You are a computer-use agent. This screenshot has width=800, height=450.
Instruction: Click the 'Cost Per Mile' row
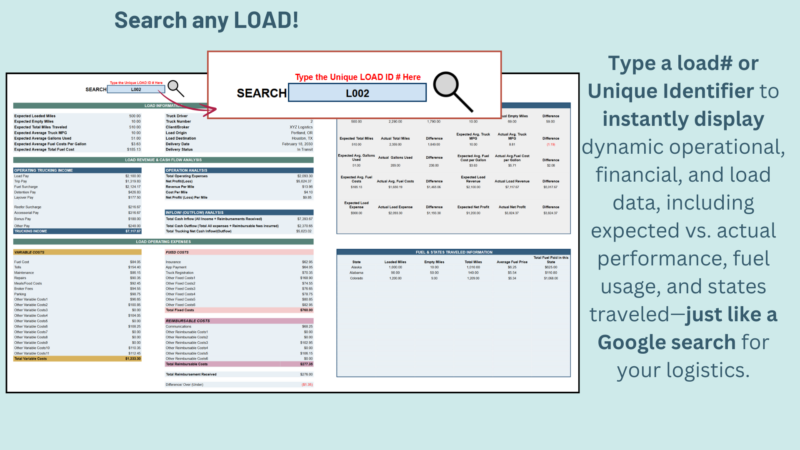click(239, 192)
